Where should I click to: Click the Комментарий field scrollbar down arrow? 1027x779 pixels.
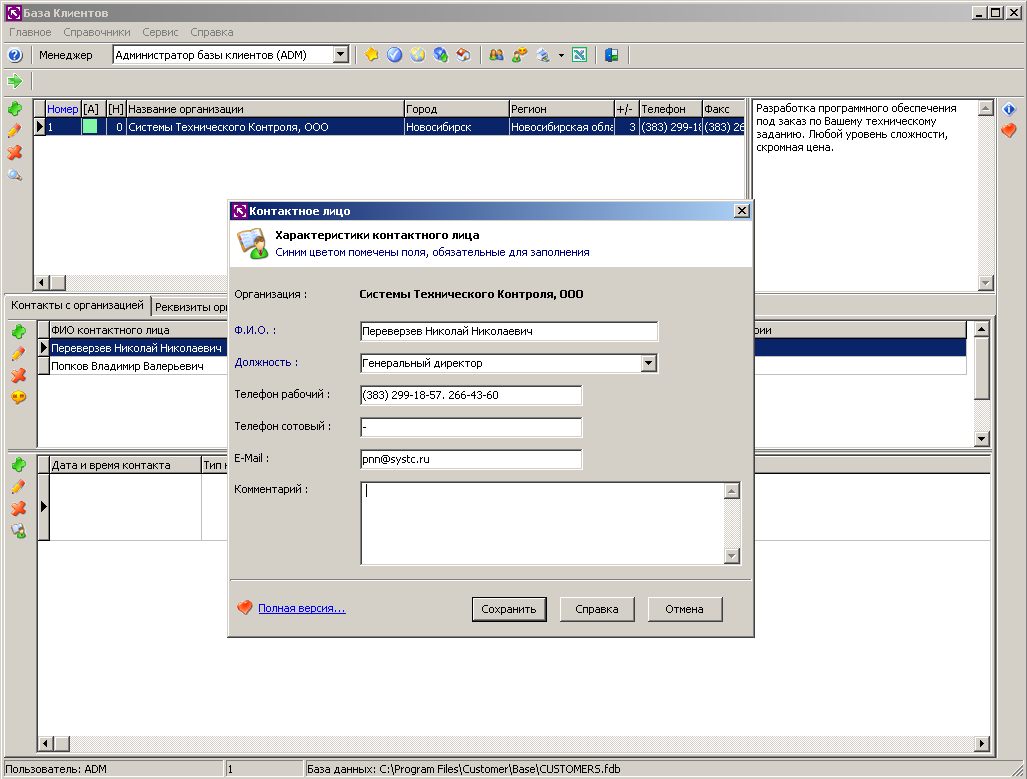(732, 556)
